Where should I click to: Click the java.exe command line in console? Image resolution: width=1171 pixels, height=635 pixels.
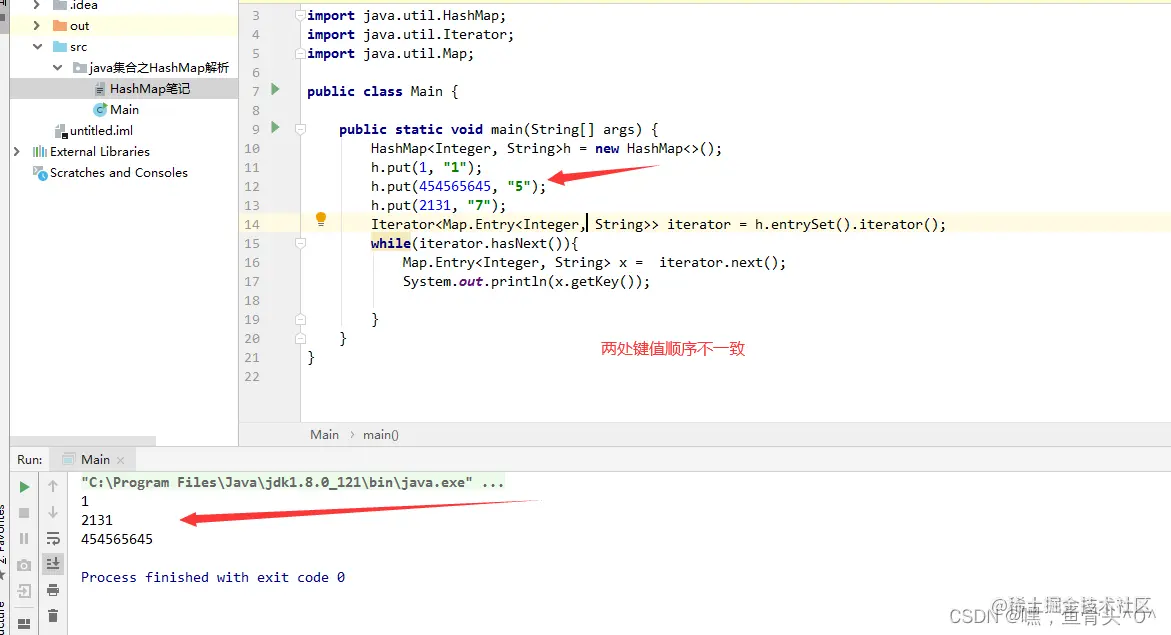tap(292, 482)
